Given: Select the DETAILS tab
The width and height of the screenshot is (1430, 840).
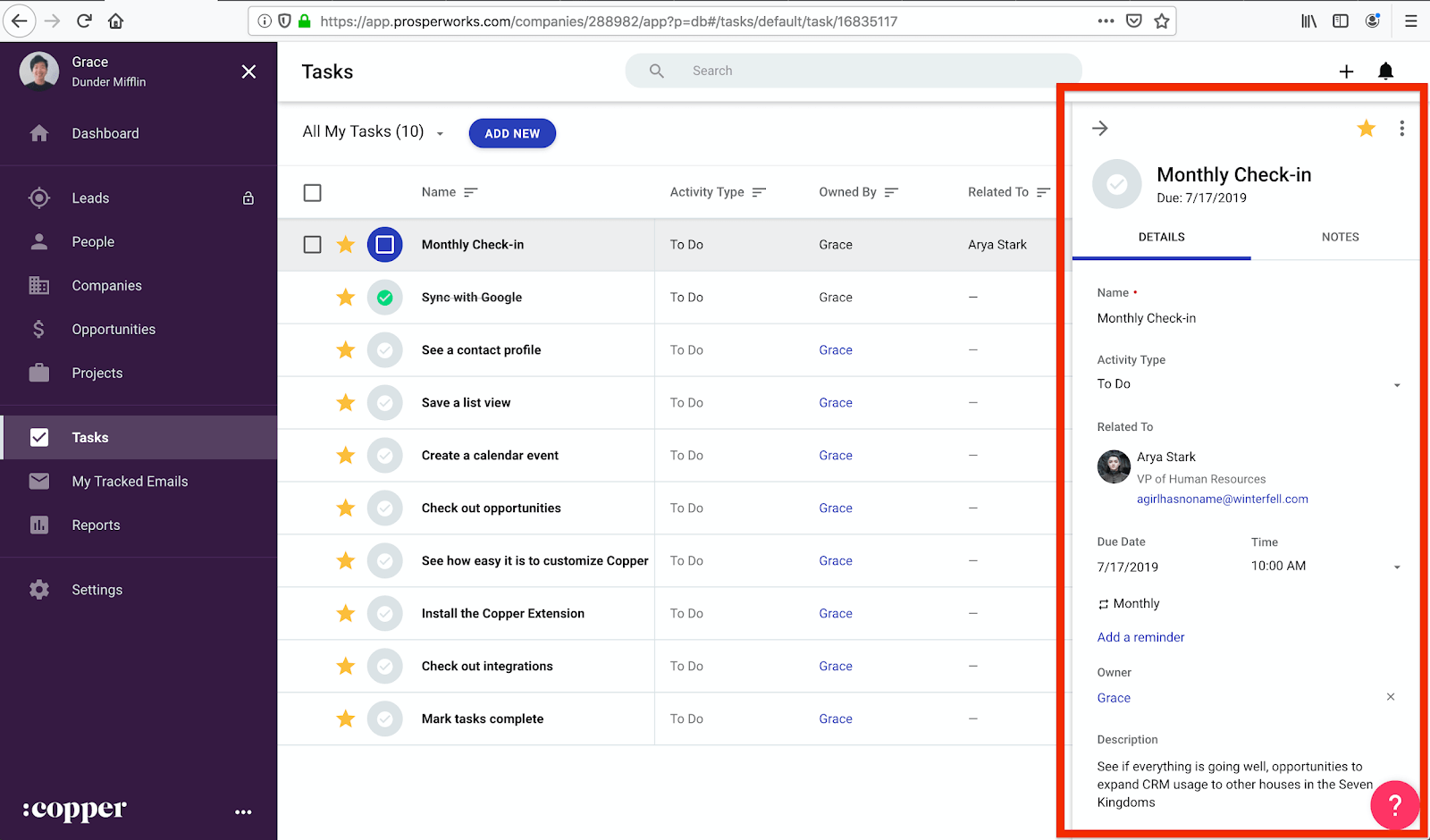Looking at the screenshot, I should 1161,237.
